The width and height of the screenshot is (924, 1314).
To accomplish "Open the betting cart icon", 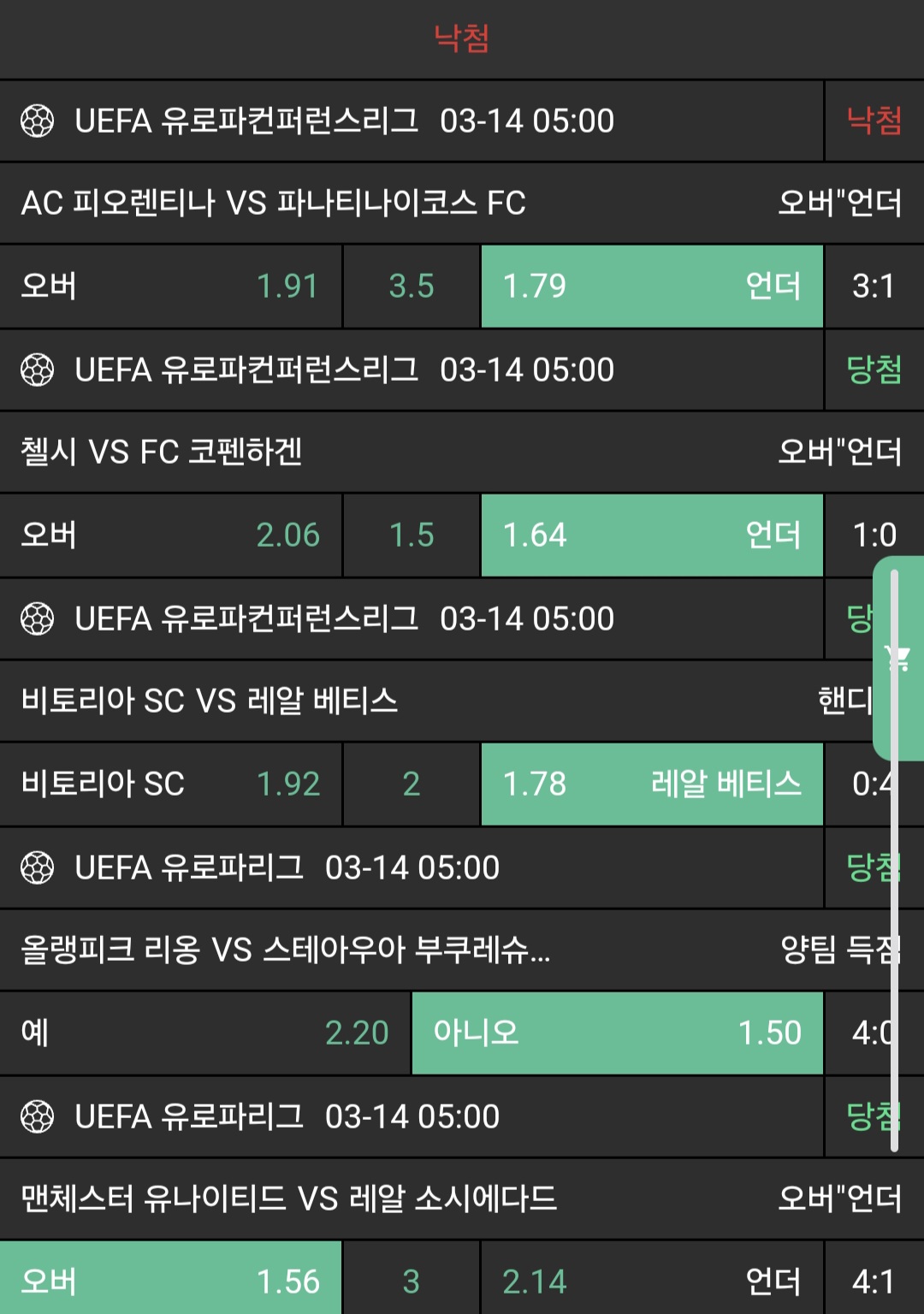I will click(x=897, y=658).
